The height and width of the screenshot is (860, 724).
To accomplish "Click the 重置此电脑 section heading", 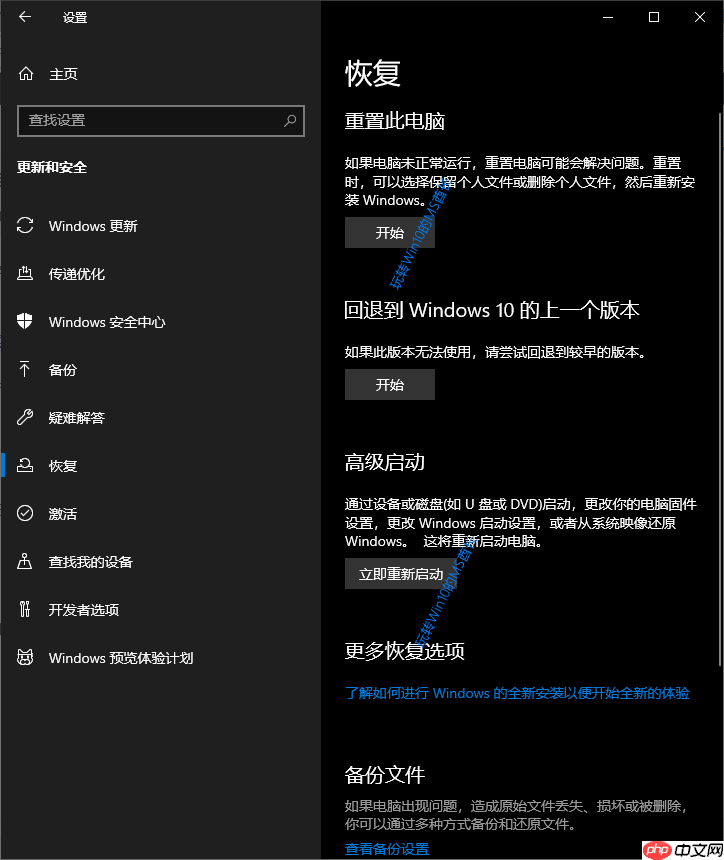I will pyautogui.click(x=395, y=121).
